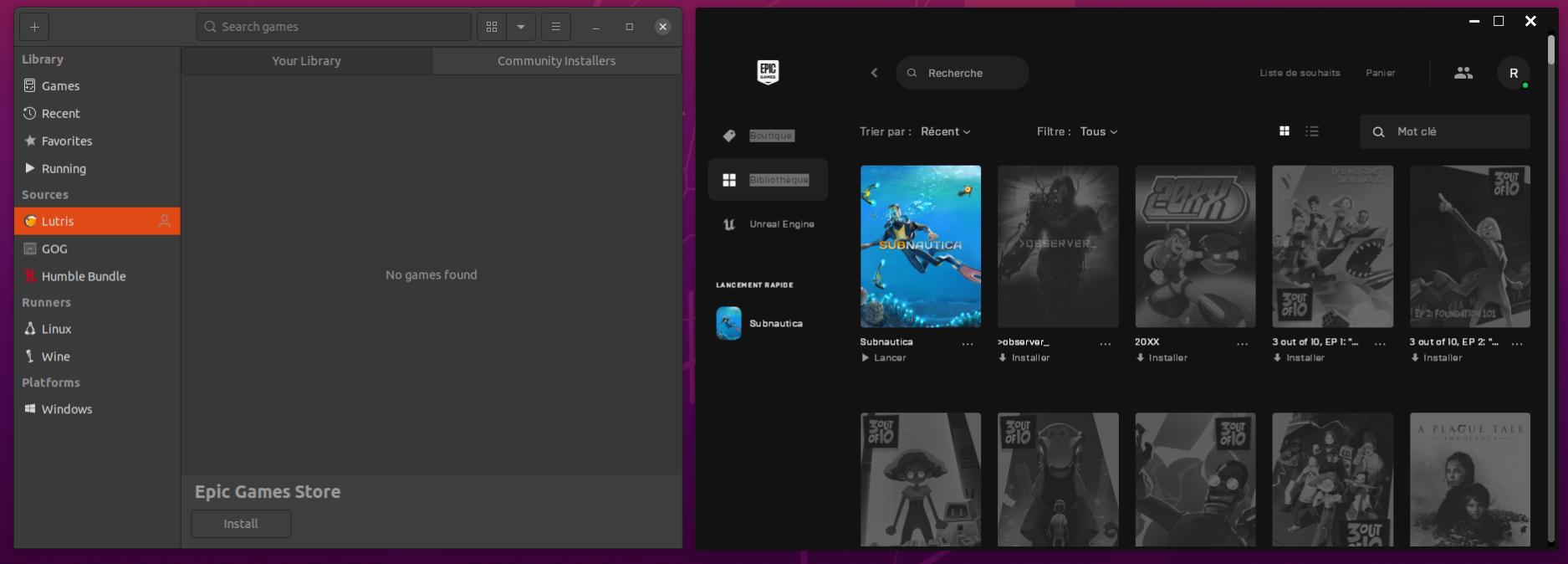Click Installer under 3 out of 10 EP 2
This screenshot has width=1568, height=564.
1436,357
